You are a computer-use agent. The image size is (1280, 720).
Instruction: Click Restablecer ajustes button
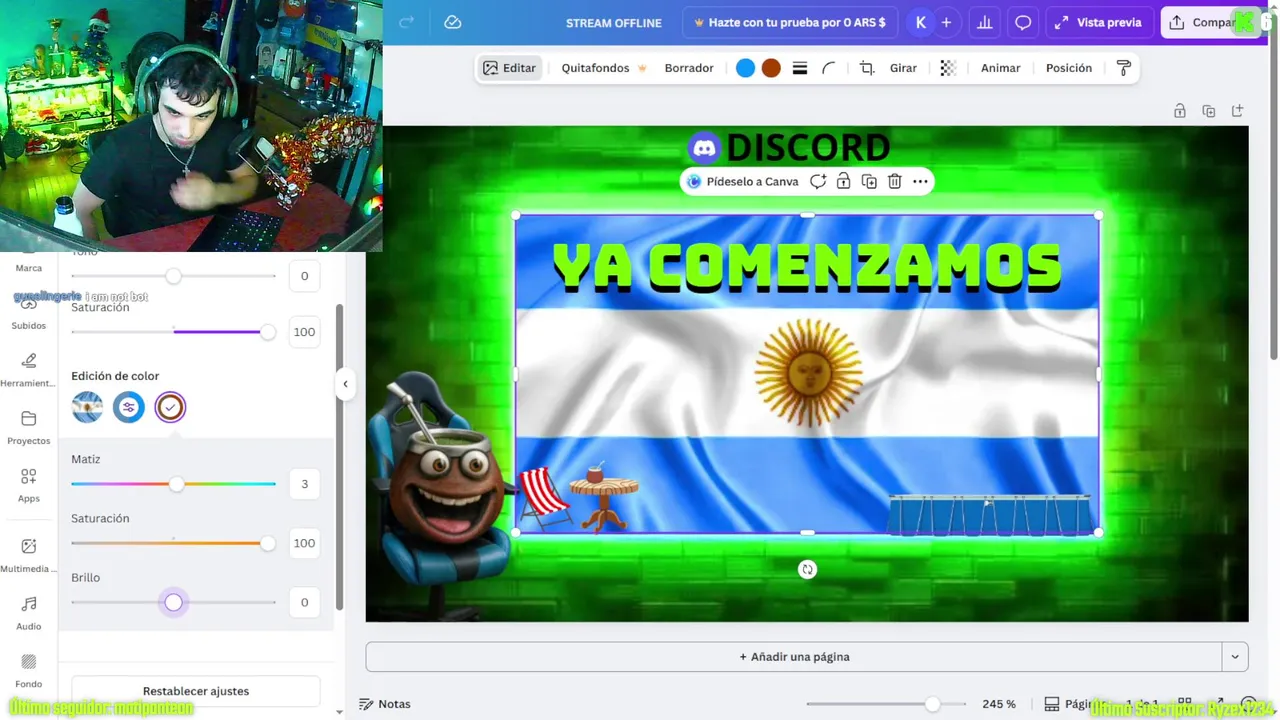(x=196, y=691)
